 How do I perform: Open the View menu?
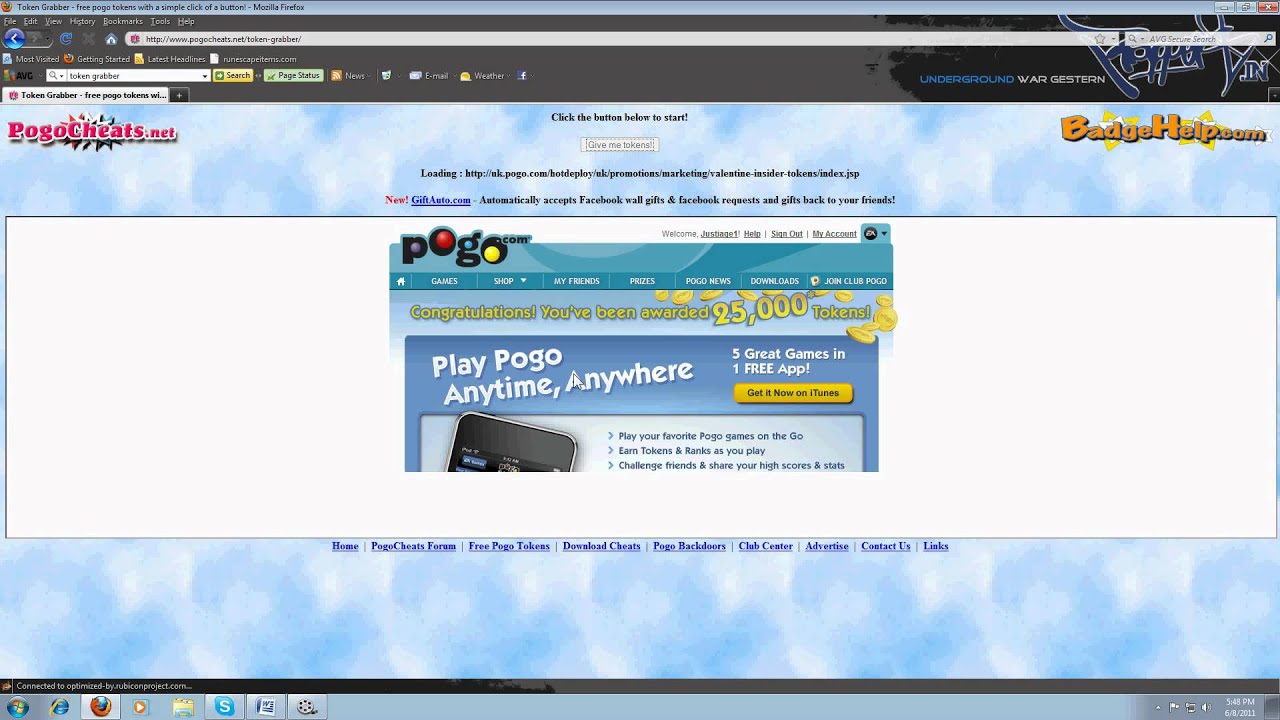[x=54, y=21]
